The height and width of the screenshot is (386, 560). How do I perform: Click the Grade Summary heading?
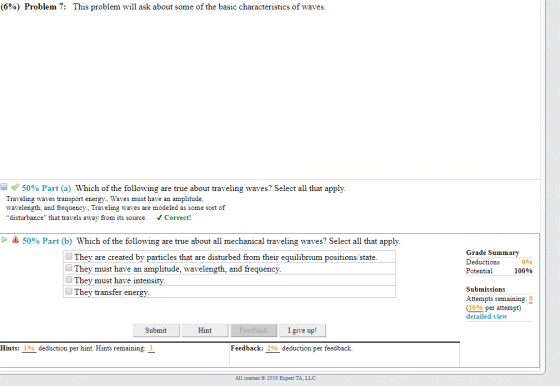[492, 252]
